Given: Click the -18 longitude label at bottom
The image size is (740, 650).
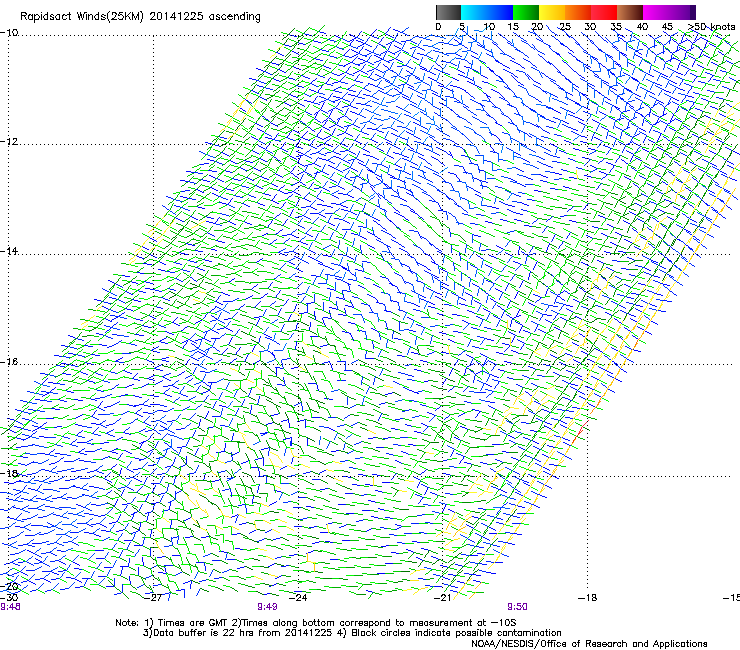Looking at the screenshot, I should pyautogui.click(x=587, y=598).
